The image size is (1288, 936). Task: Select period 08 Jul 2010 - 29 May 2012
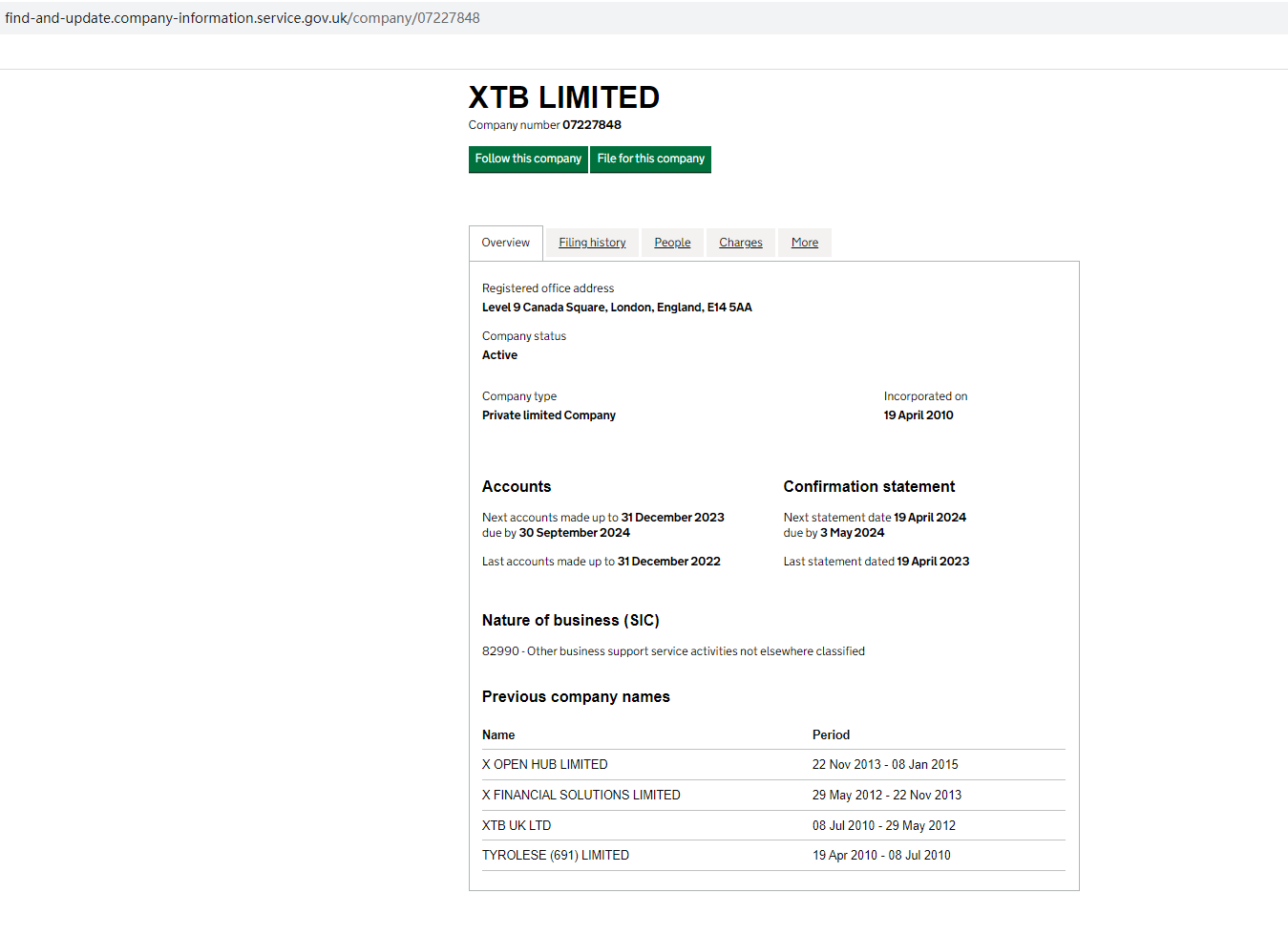(884, 826)
